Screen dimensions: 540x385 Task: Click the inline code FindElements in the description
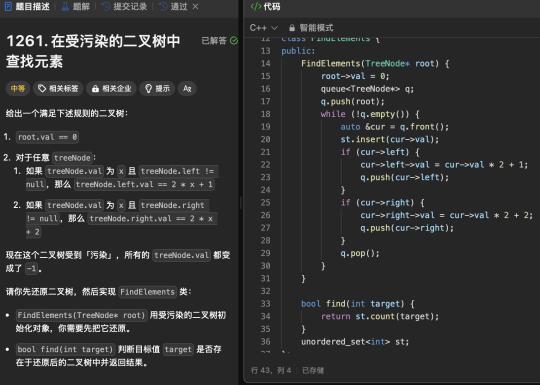(147, 292)
